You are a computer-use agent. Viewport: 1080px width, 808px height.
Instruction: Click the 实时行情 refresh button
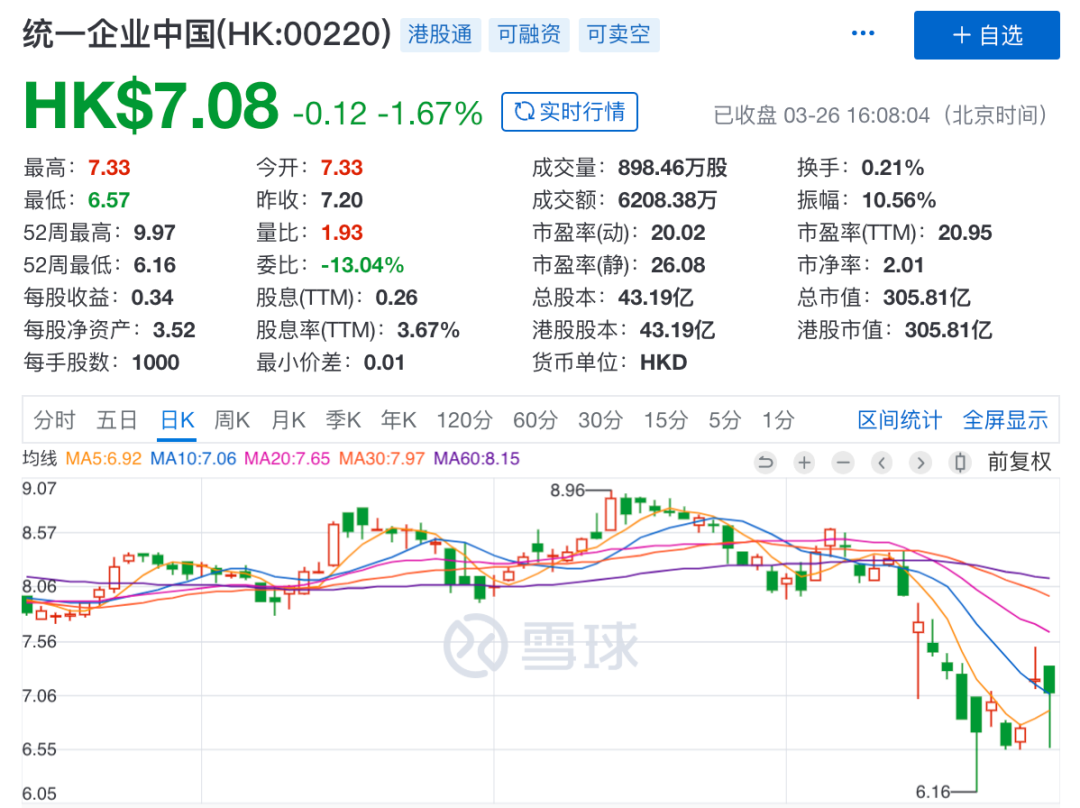click(570, 112)
